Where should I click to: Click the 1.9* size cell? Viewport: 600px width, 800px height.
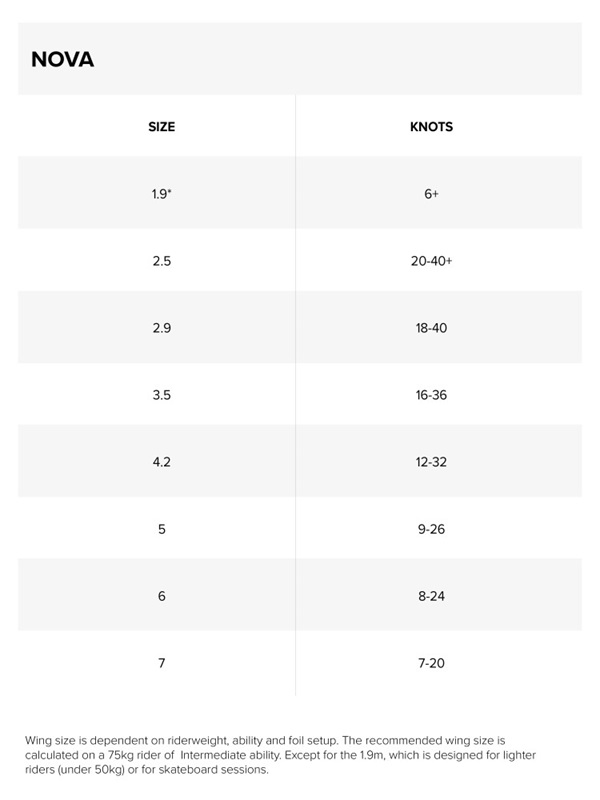162,194
